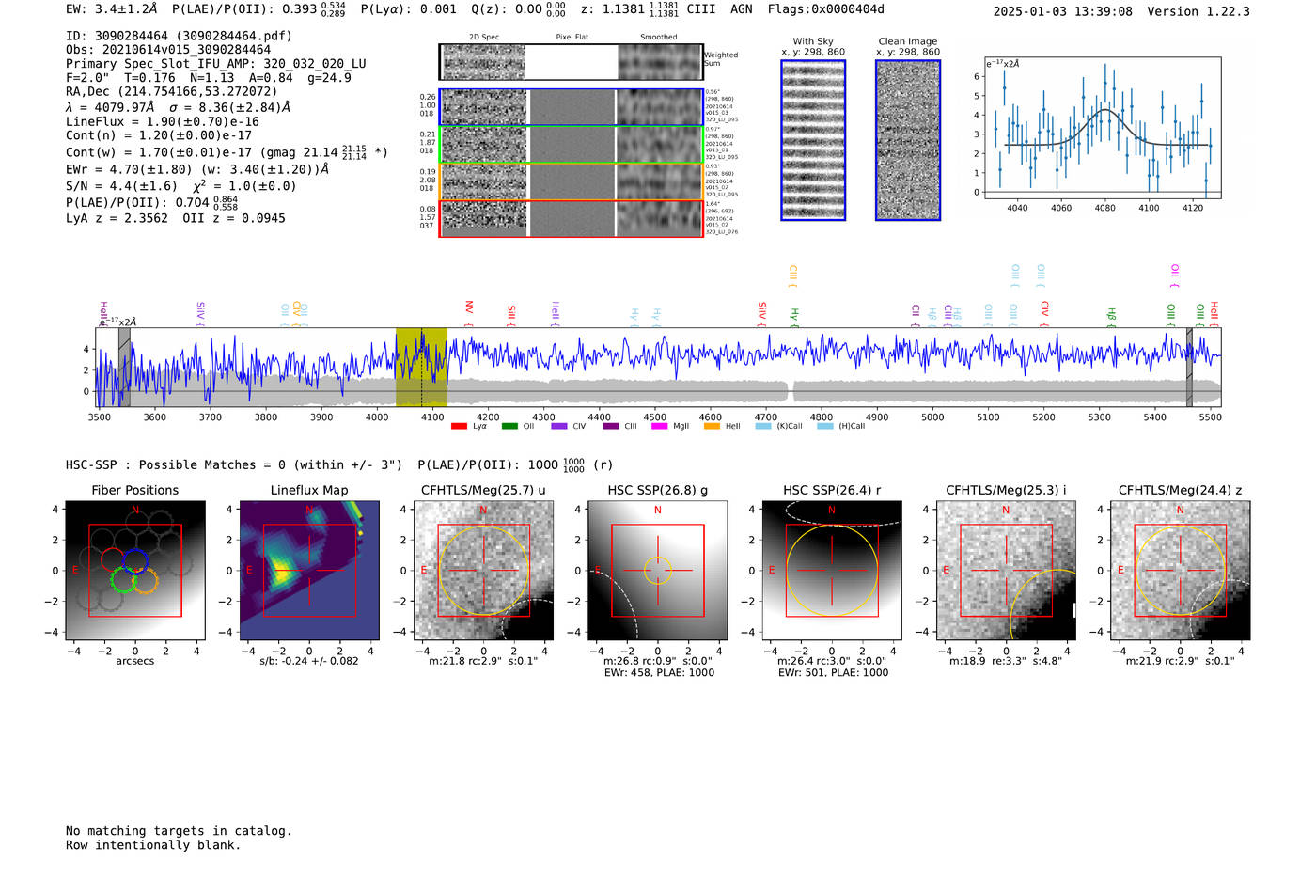This screenshot has height=896, width=1316.
Task: Click the m:18.9 re:3.3" s:4.8" caption
Action: [x=1006, y=661]
